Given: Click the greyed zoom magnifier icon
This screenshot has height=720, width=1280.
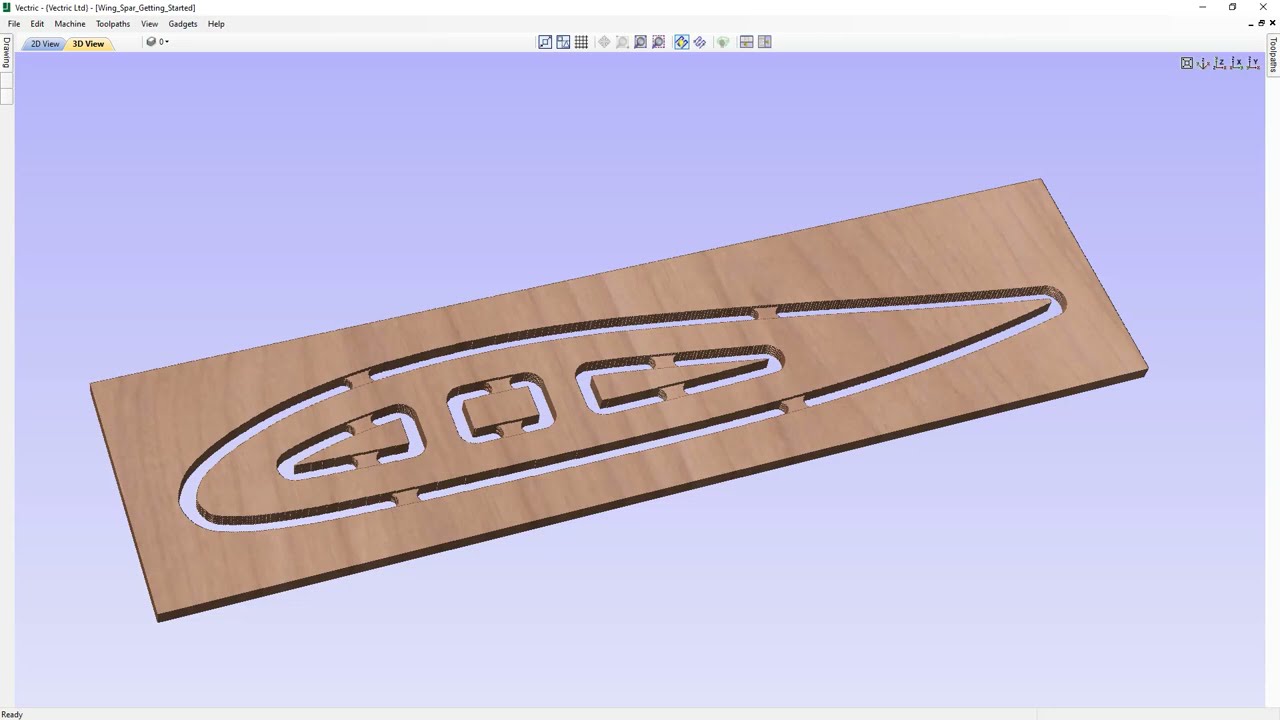Looking at the screenshot, I should (x=622, y=42).
